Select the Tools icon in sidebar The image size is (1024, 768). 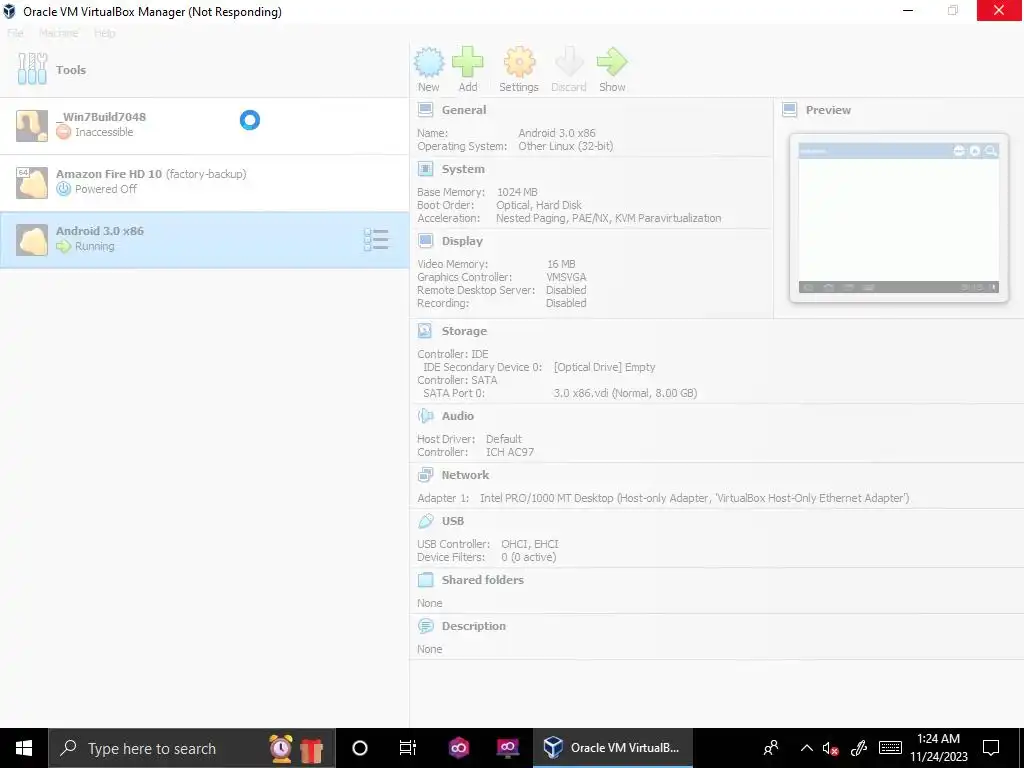pyautogui.click(x=32, y=69)
